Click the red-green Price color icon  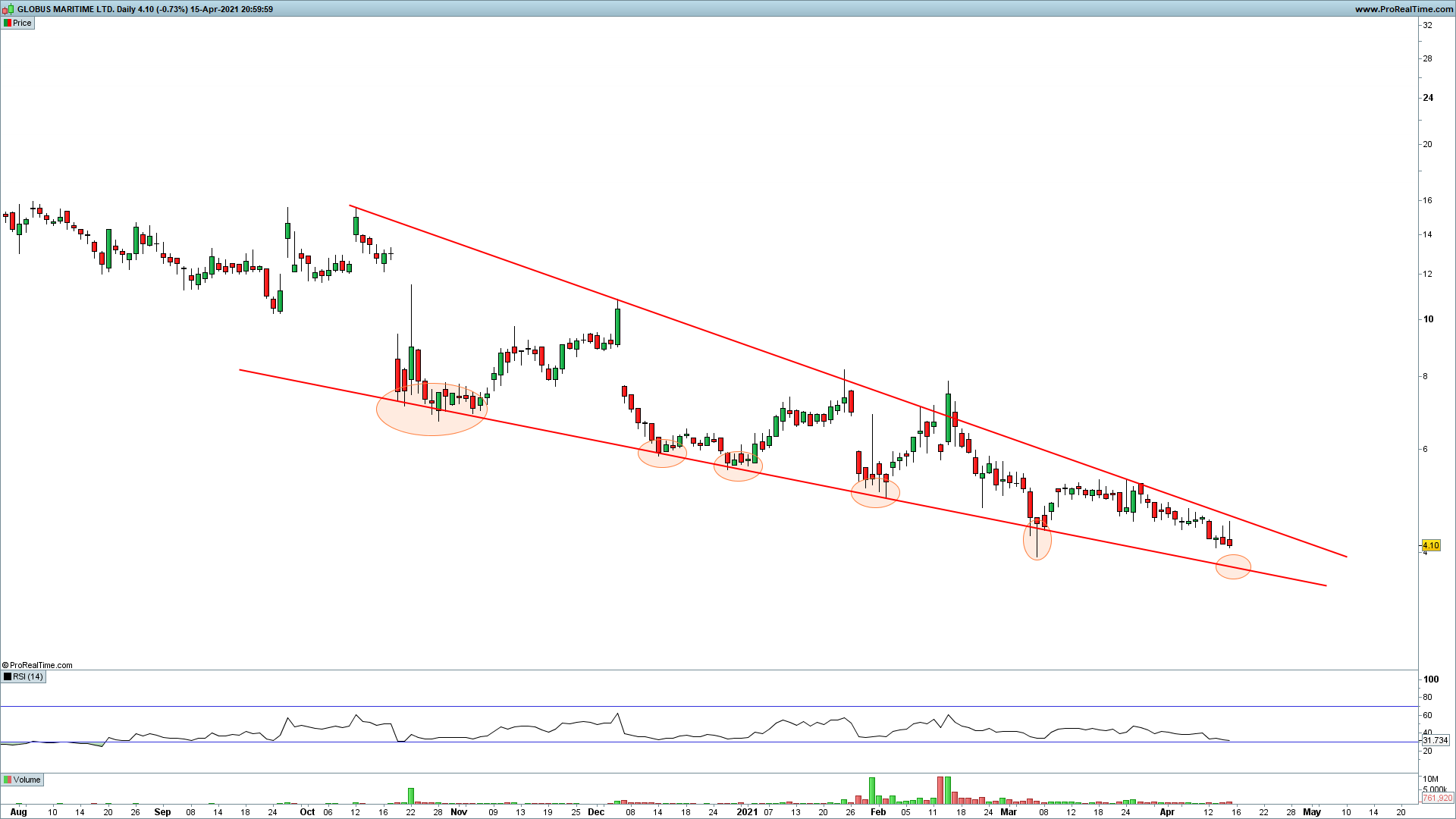[7, 23]
